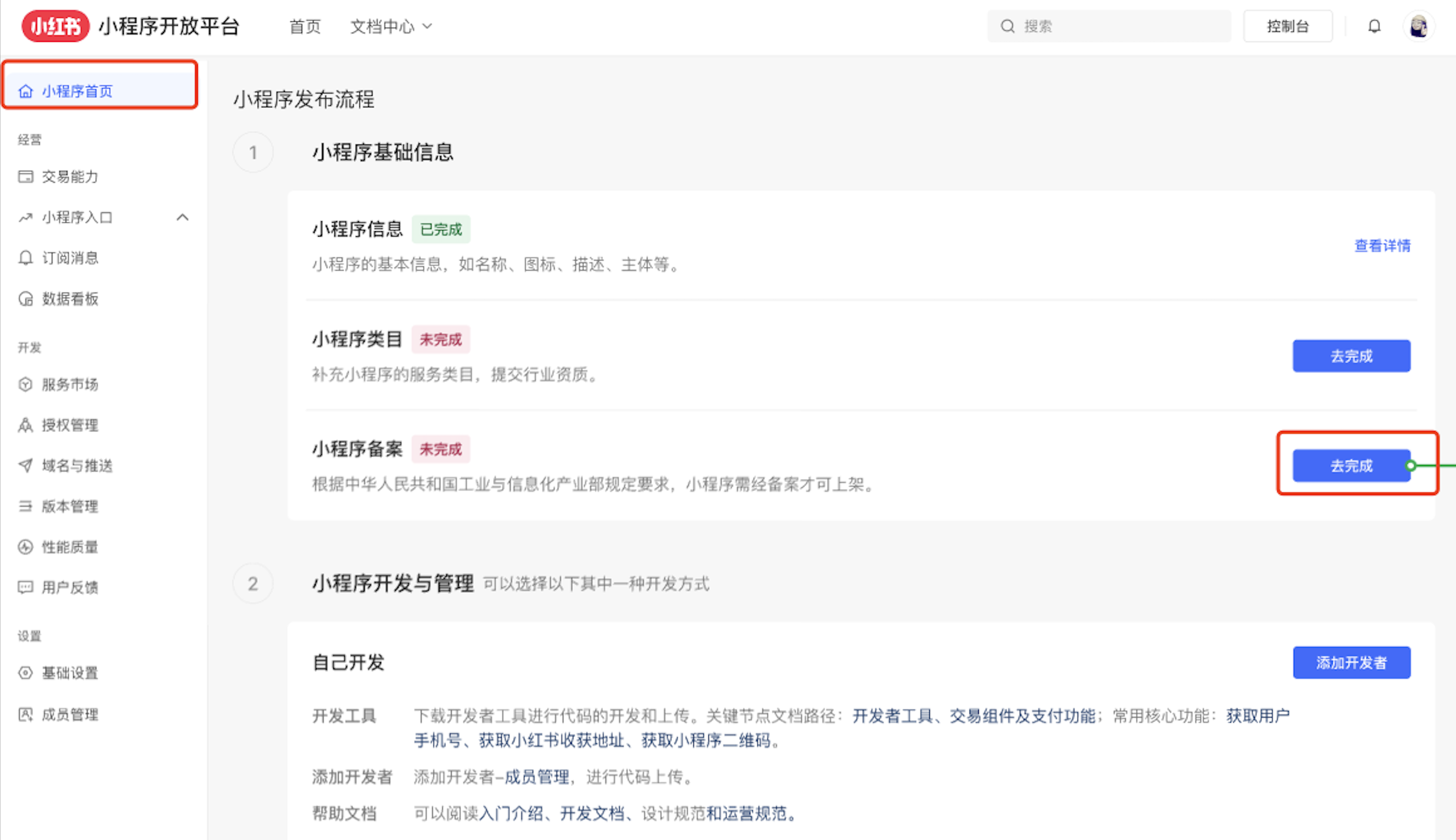Screen dimensions: 1456x840
Task: Open 版本管理 menu item
Action: tap(70, 507)
